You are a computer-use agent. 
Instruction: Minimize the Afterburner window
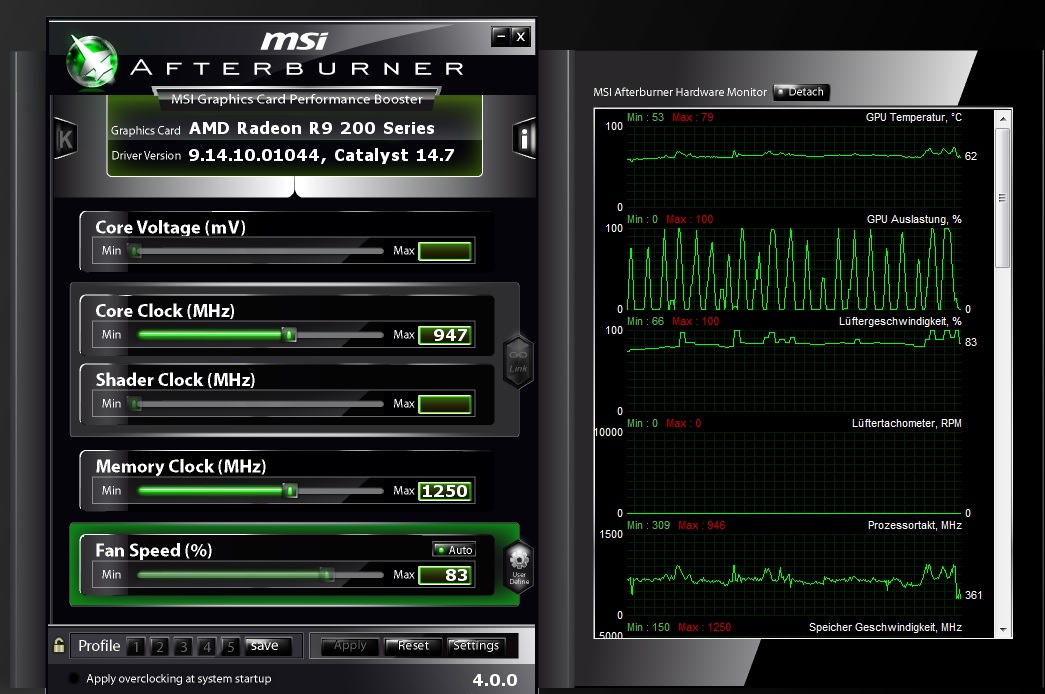coord(501,36)
